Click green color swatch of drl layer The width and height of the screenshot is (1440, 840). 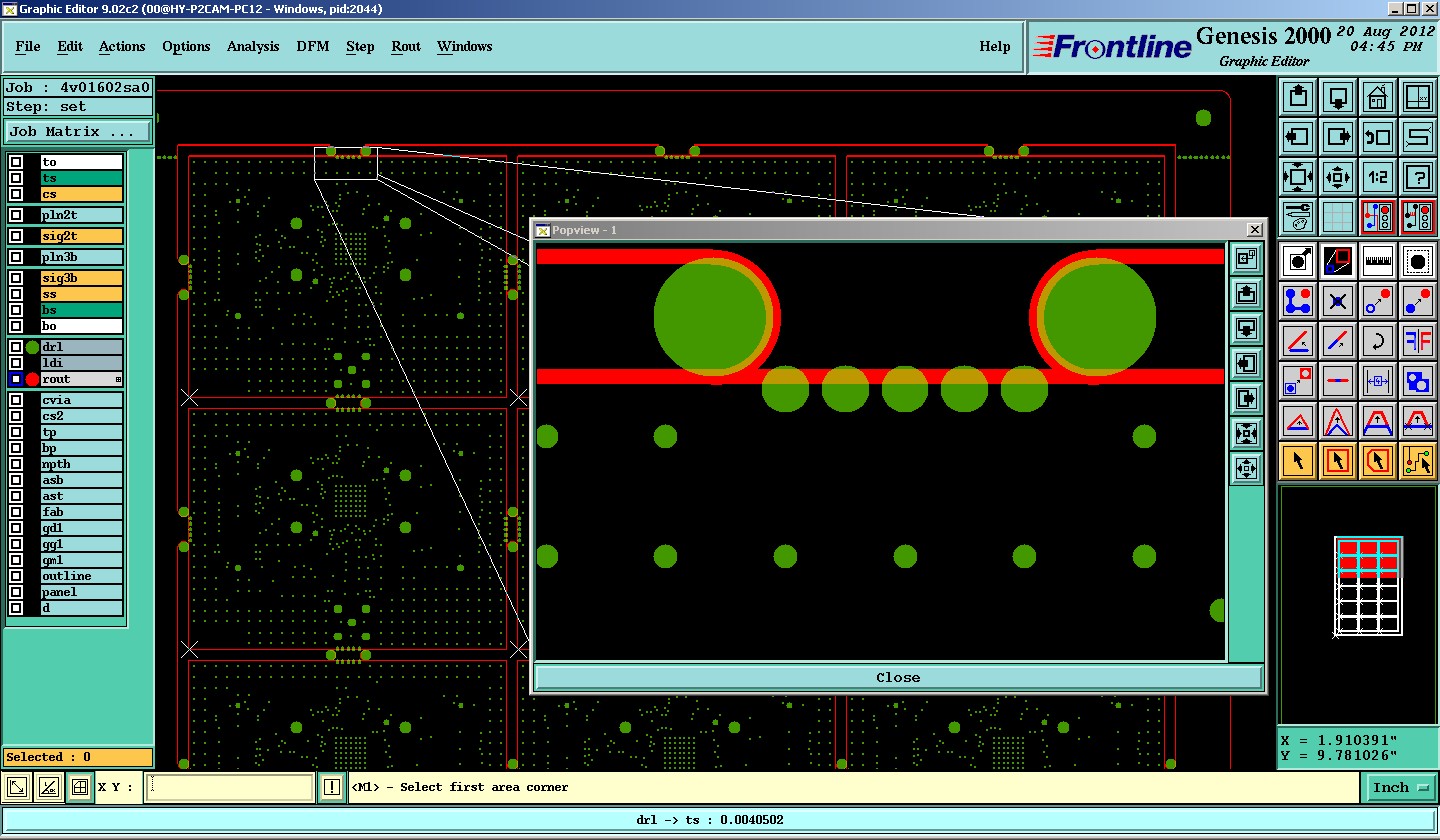[32, 347]
